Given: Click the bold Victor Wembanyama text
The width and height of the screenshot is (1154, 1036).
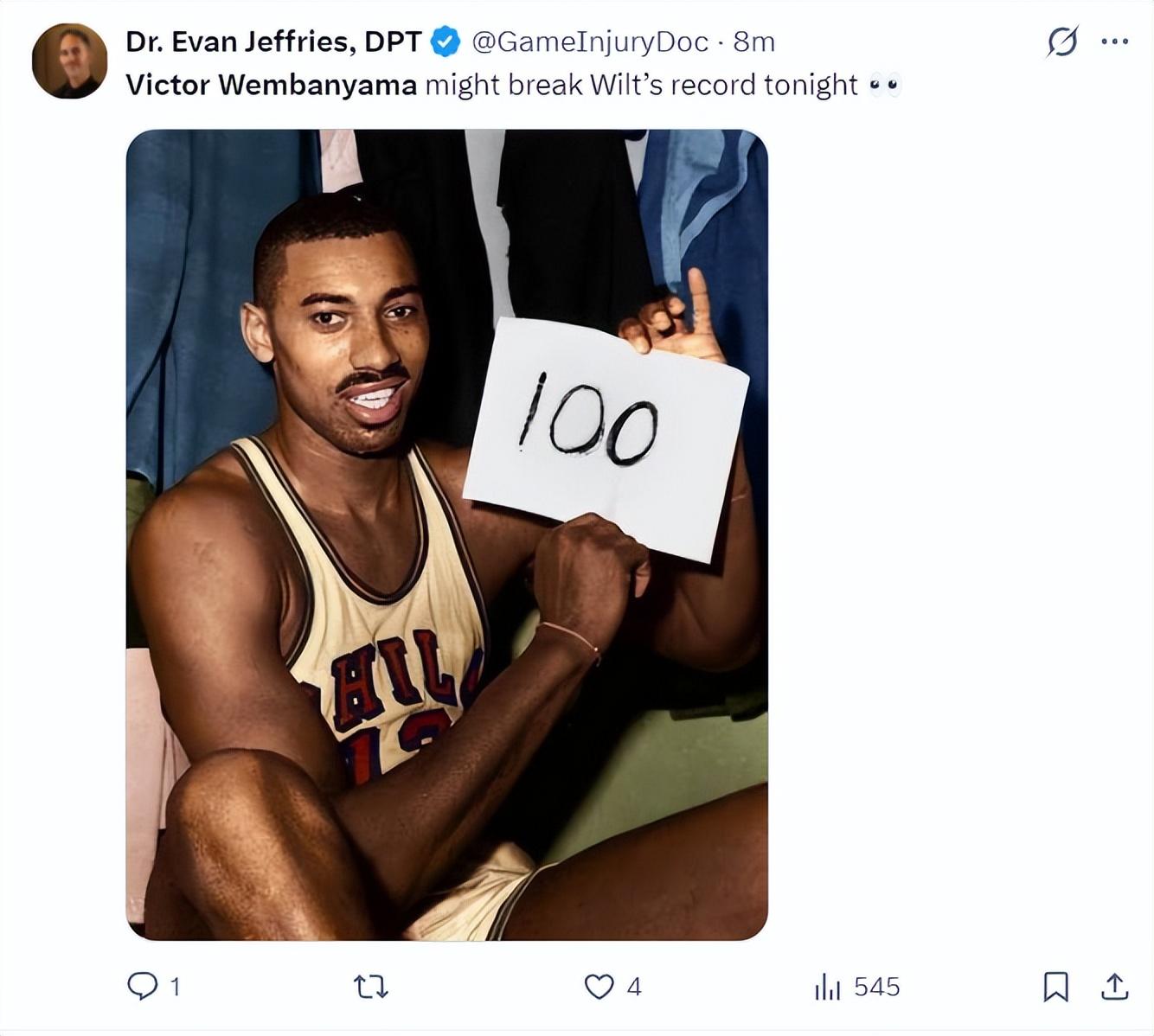Looking at the screenshot, I should click(271, 85).
